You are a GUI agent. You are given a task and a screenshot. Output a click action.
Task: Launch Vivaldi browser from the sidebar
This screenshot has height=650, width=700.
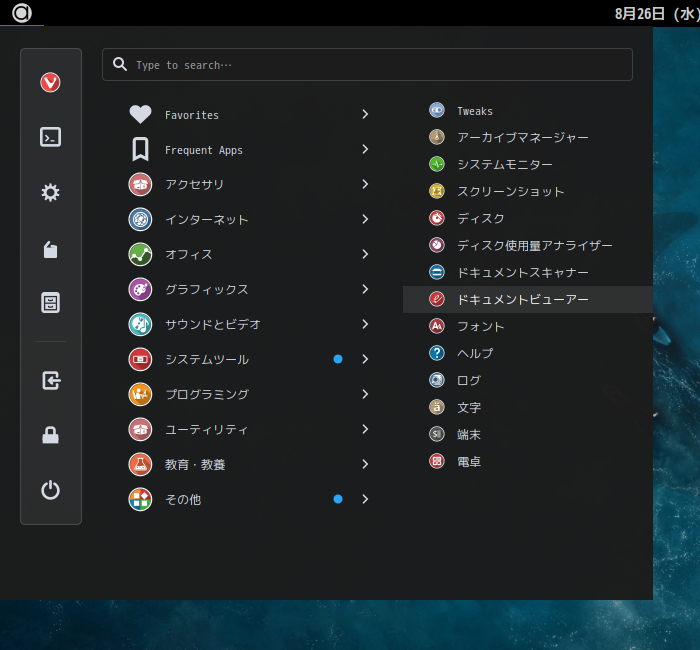pos(50,83)
